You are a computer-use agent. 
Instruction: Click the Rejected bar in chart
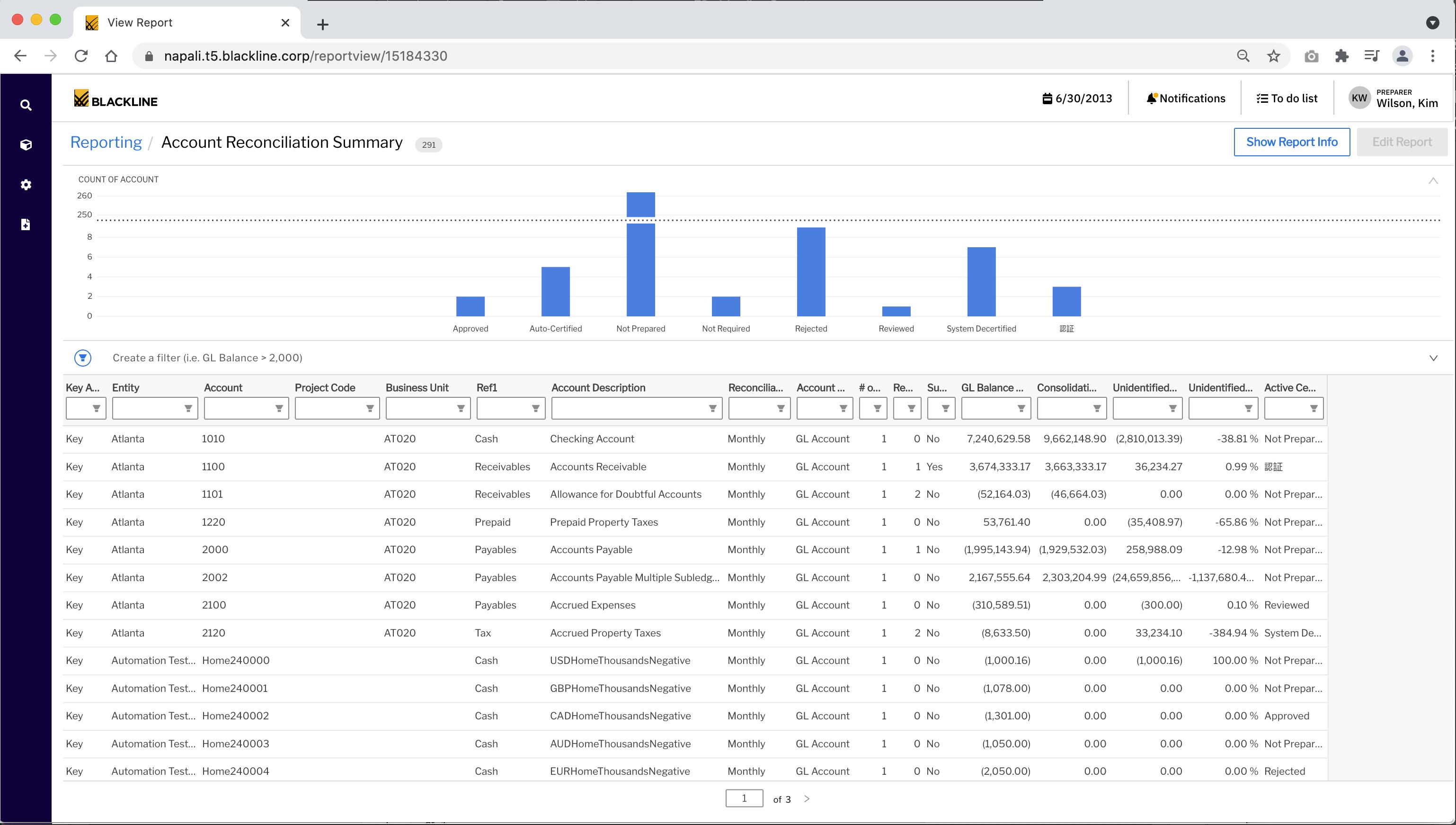click(810, 272)
